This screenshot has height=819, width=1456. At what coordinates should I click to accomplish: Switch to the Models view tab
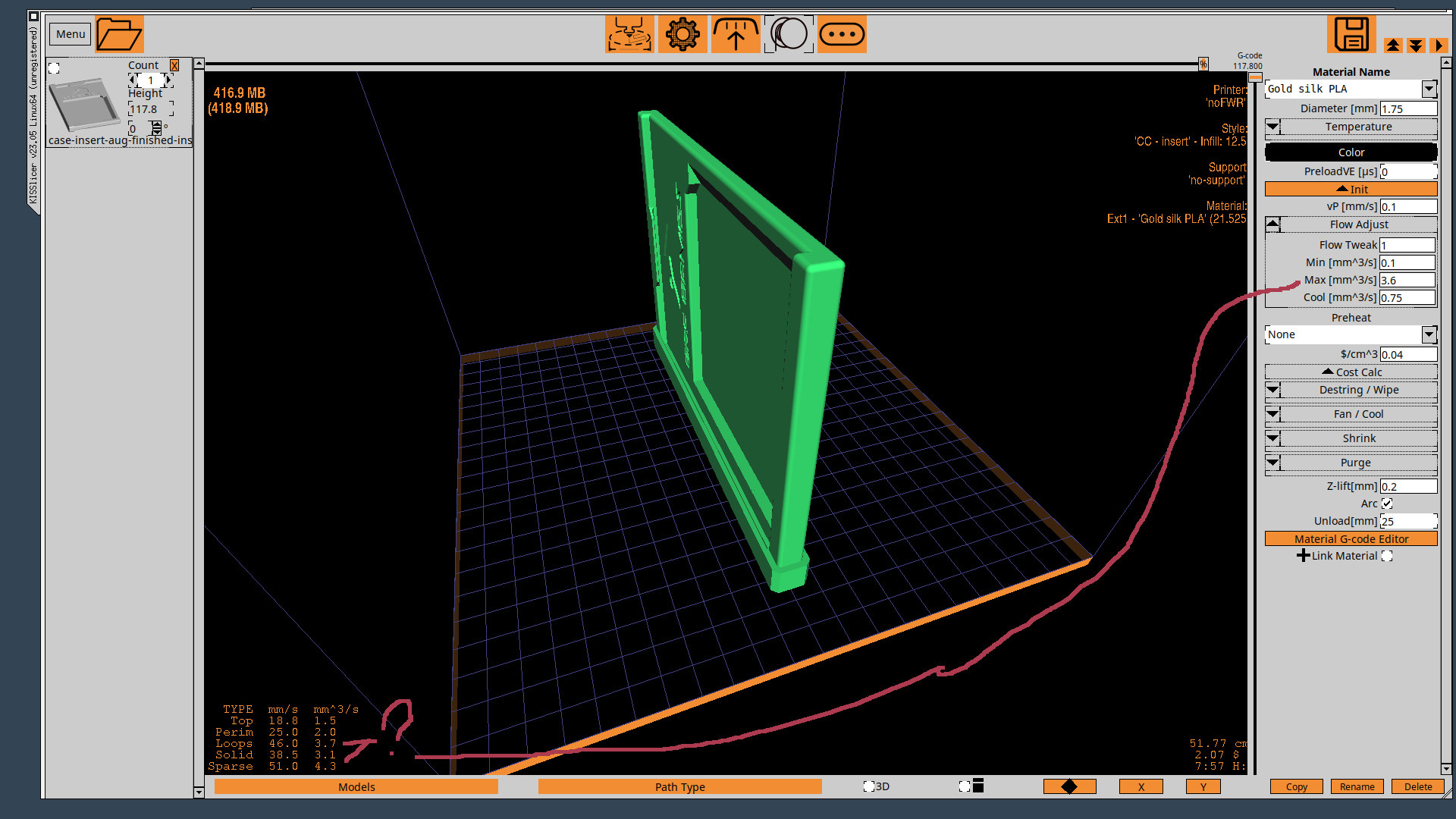click(356, 786)
